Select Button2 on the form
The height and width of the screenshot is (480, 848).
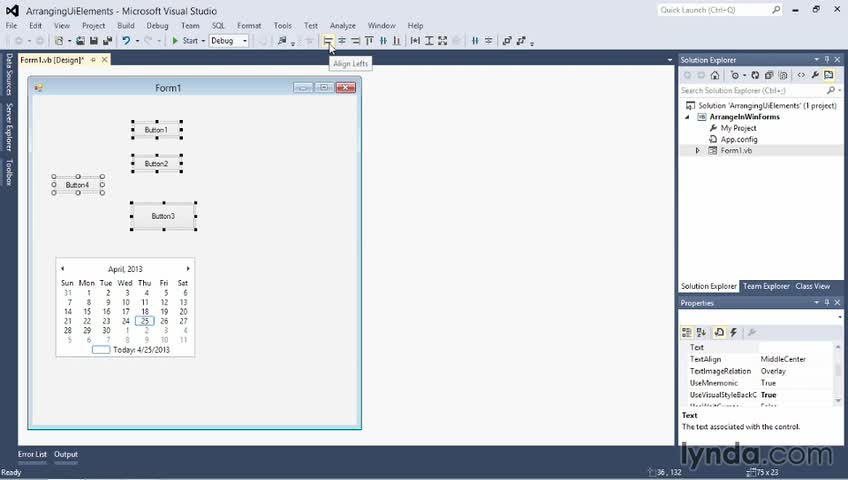click(156, 163)
